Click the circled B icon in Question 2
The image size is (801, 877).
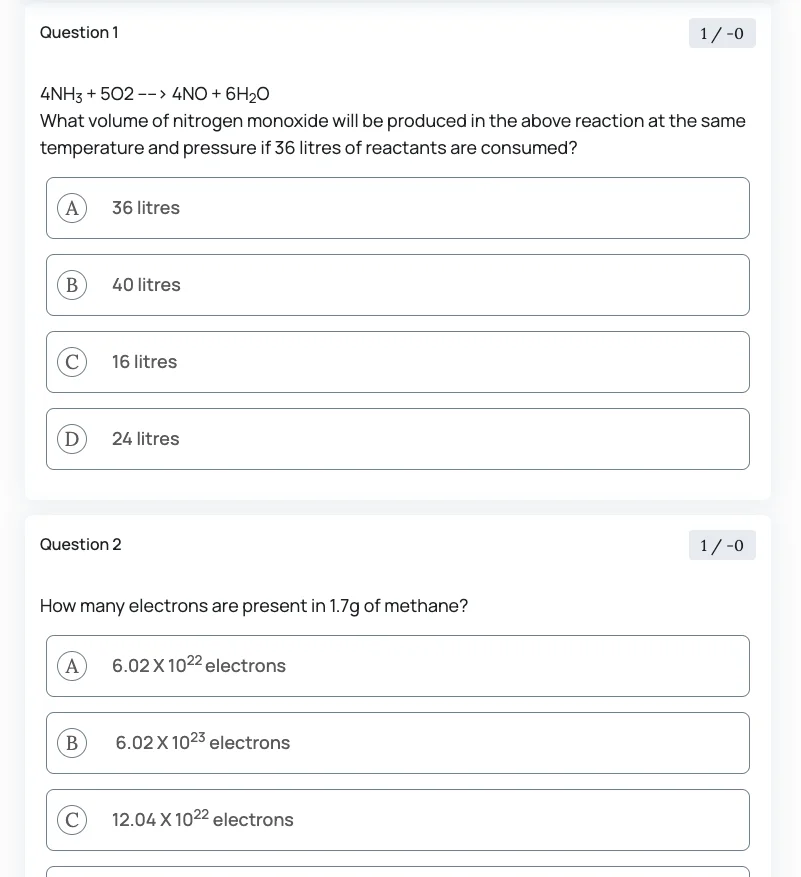pyautogui.click(x=71, y=742)
